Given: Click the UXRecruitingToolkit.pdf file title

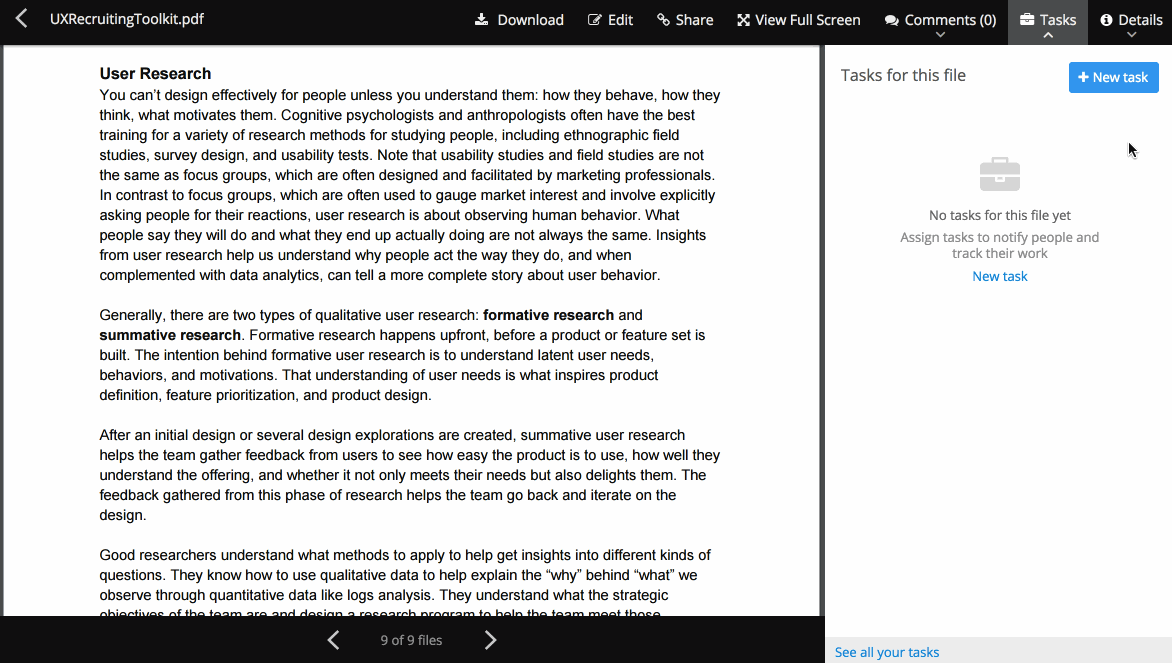Looking at the screenshot, I should (x=127, y=19).
